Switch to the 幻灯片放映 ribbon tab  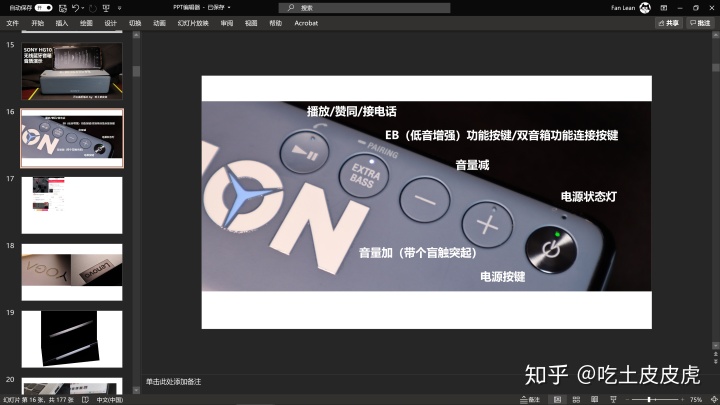pyautogui.click(x=193, y=23)
